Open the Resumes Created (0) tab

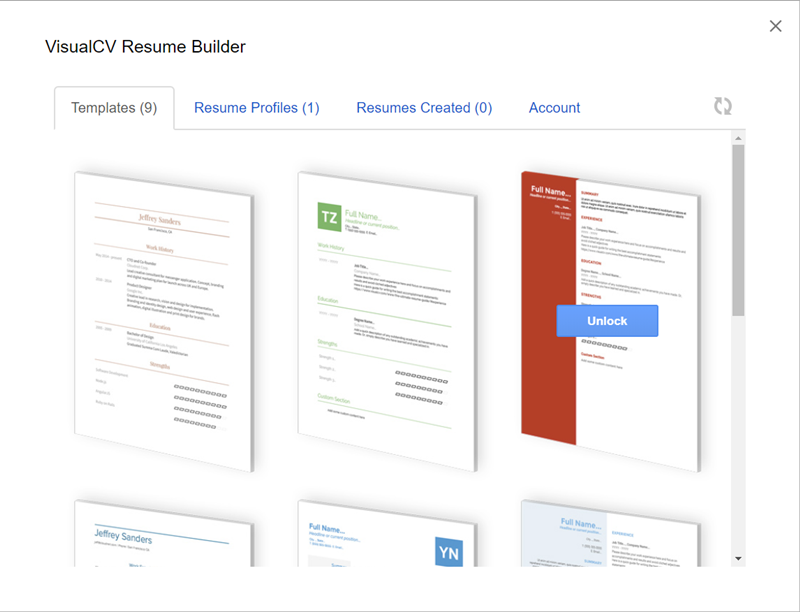pos(424,108)
